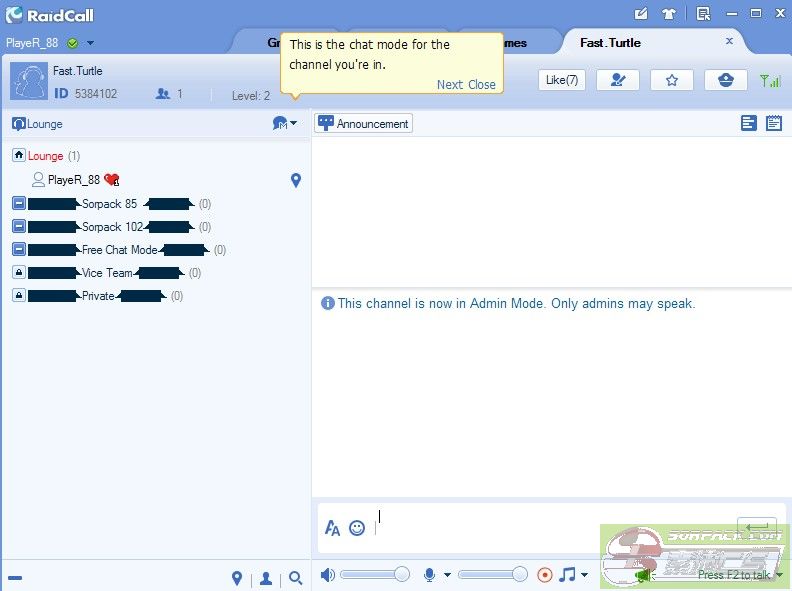This screenshot has width=792, height=591.
Task: Collapse the Free Chat Mode channel
Action: click(x=19, y=250)
